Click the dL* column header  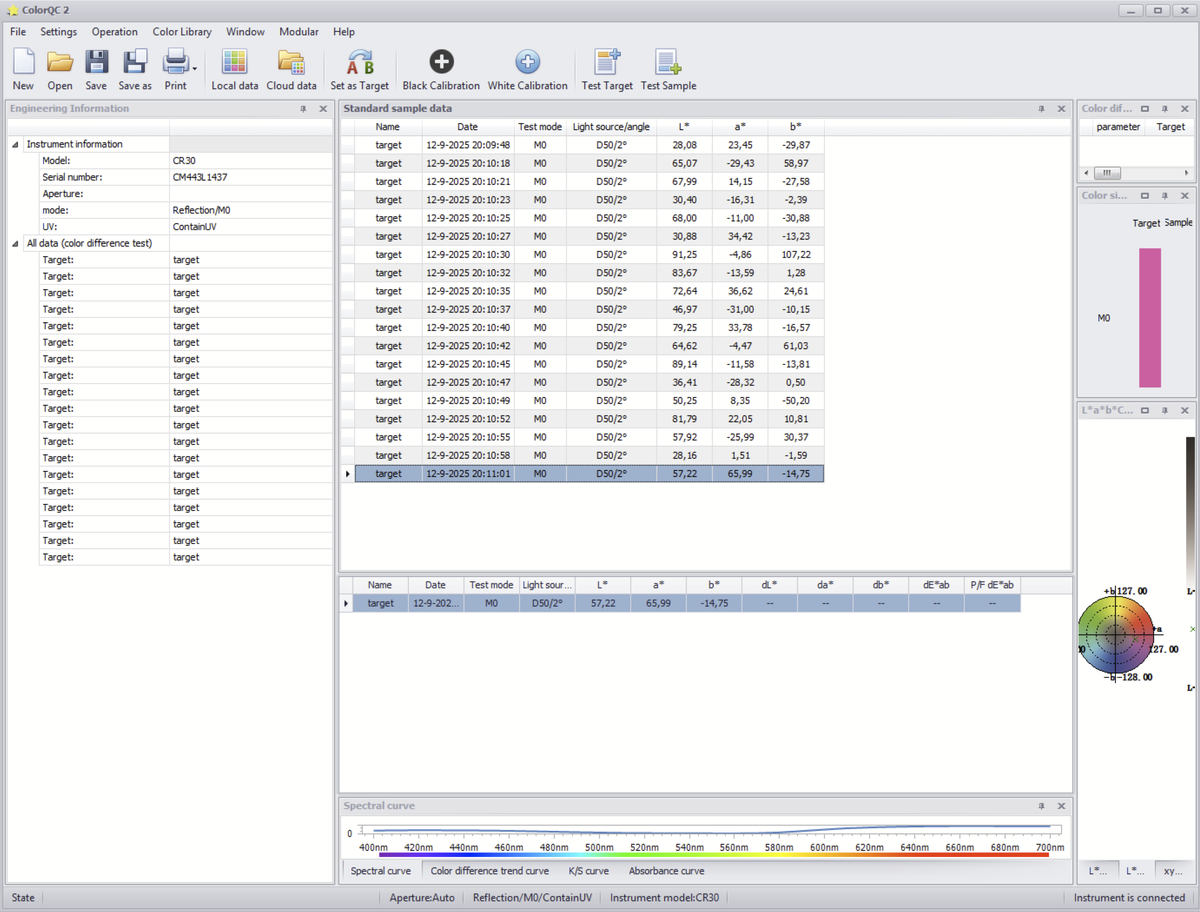click(769, 585)
